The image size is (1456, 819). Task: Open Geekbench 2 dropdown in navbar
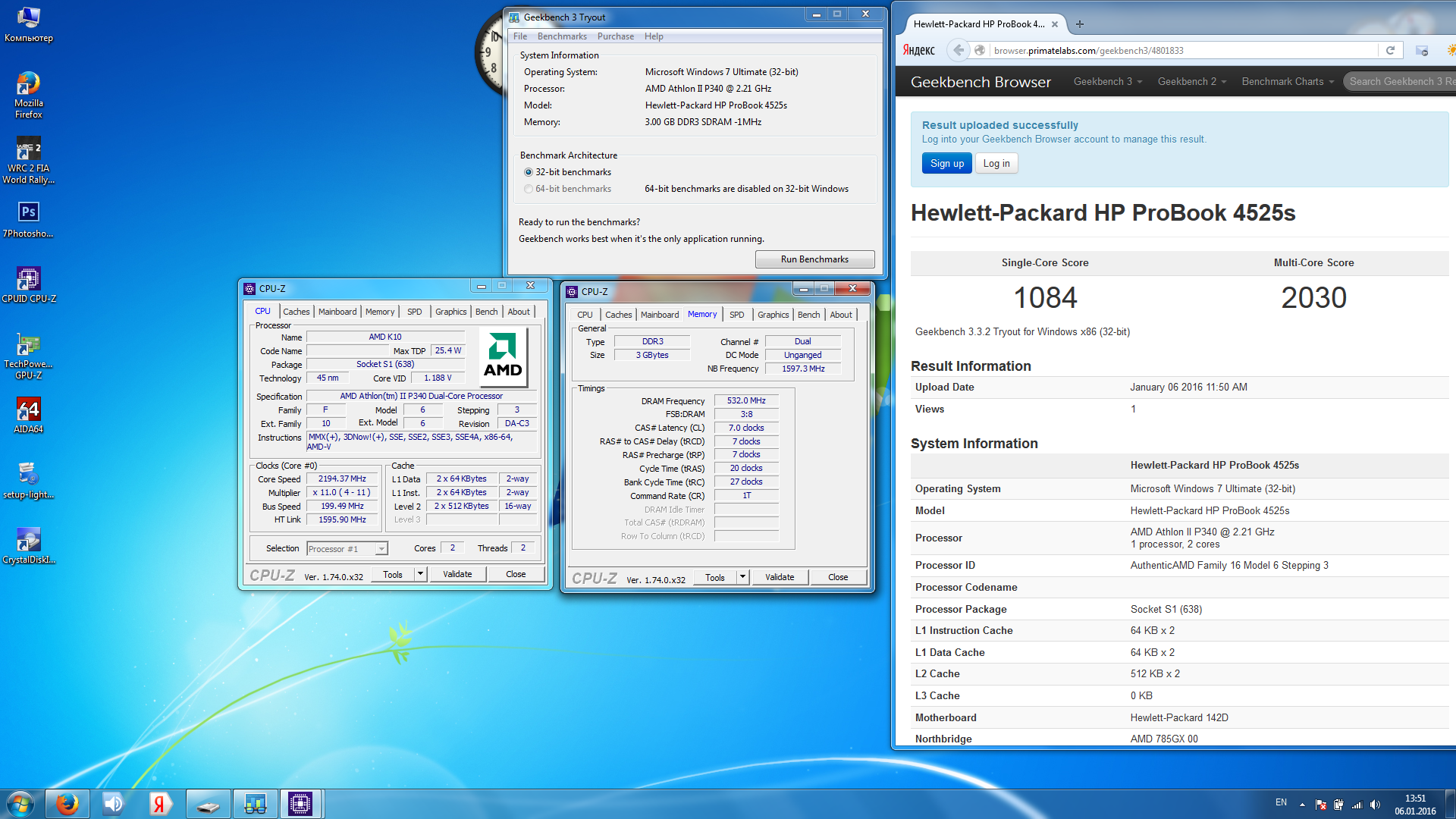click(x=1191, y=81)
